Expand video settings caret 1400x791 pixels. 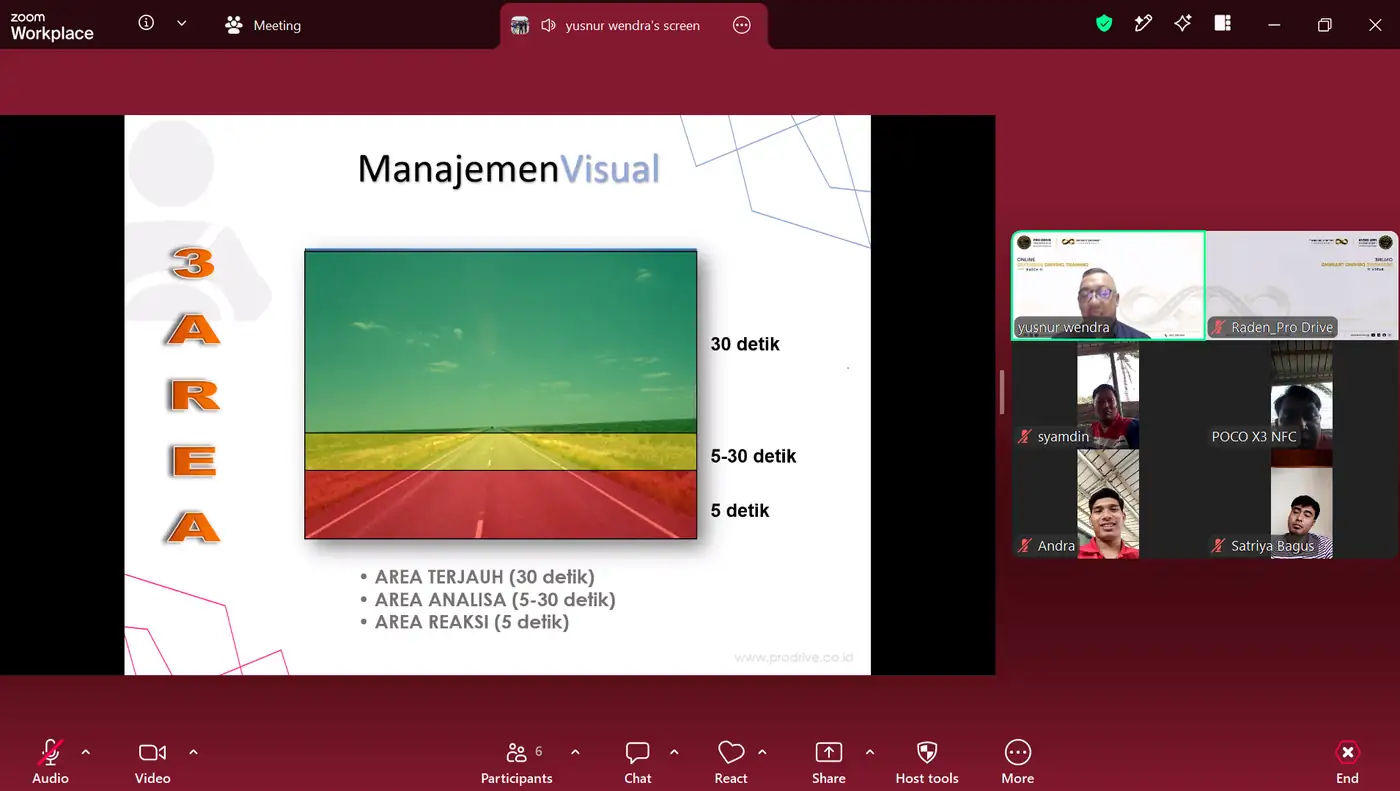point(193,752)
